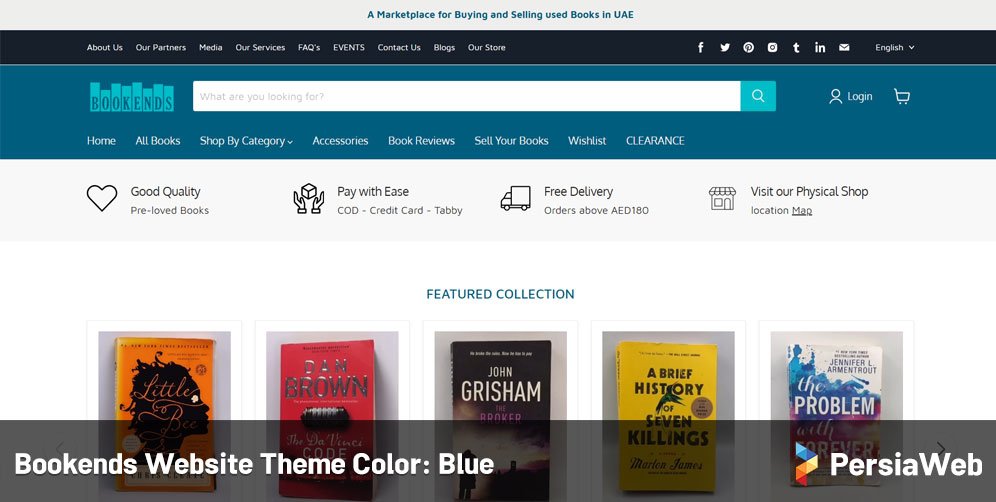Image resolution: width=996 pixels, height=502 pixels.
Task: Open Book Reviews page
Action: [x=421, y=141]
